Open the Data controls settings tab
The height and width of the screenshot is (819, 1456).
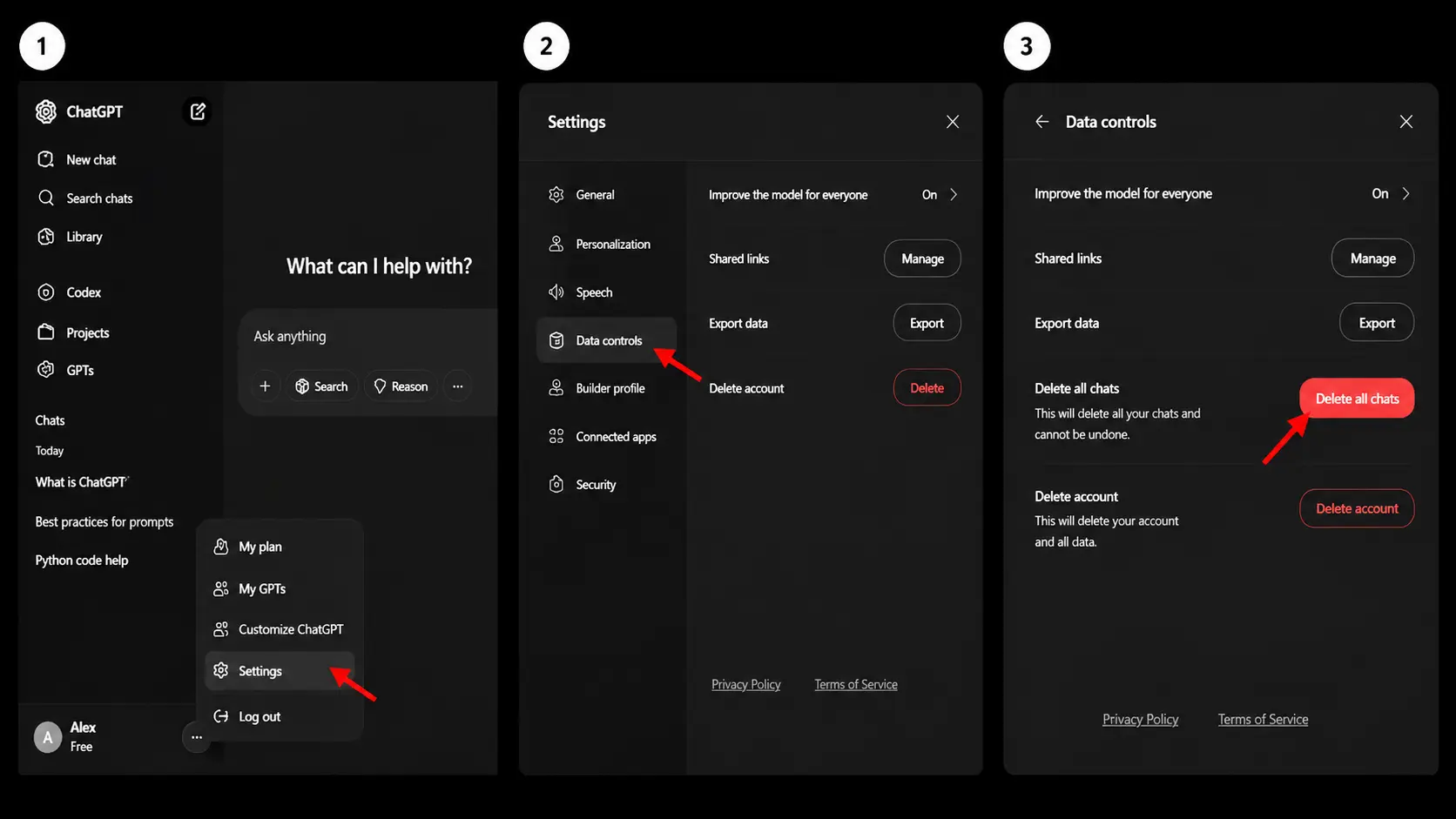click(x=606, y=340)
